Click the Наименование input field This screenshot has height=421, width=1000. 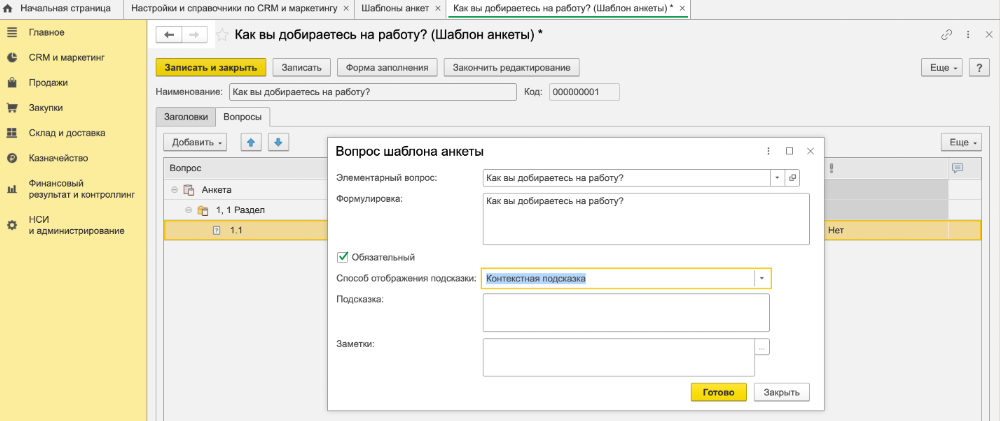click(x=372, y=92)
